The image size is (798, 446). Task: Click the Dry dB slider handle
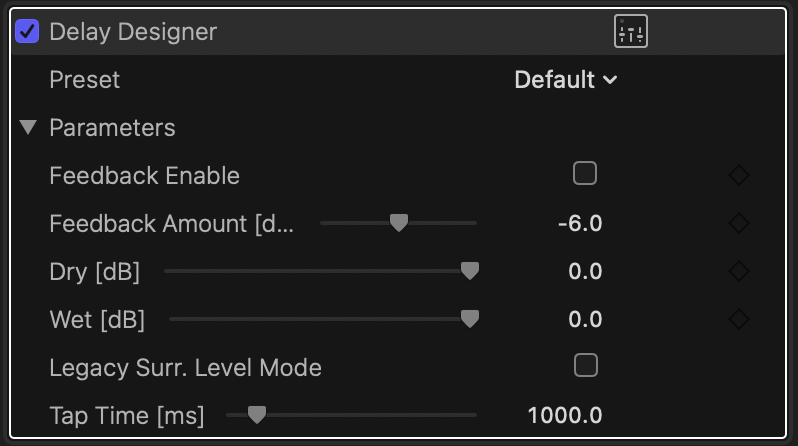[470, 271]
